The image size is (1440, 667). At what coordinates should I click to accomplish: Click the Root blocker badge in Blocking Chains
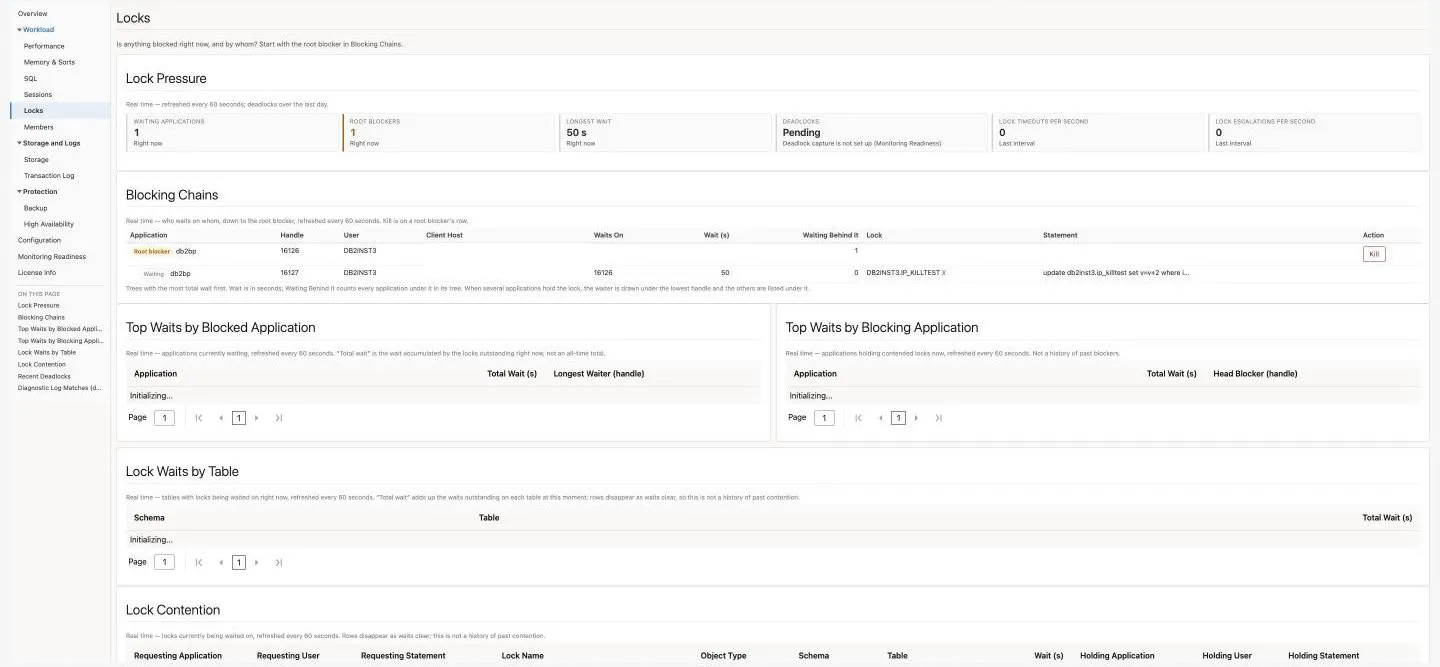[152, 251]
